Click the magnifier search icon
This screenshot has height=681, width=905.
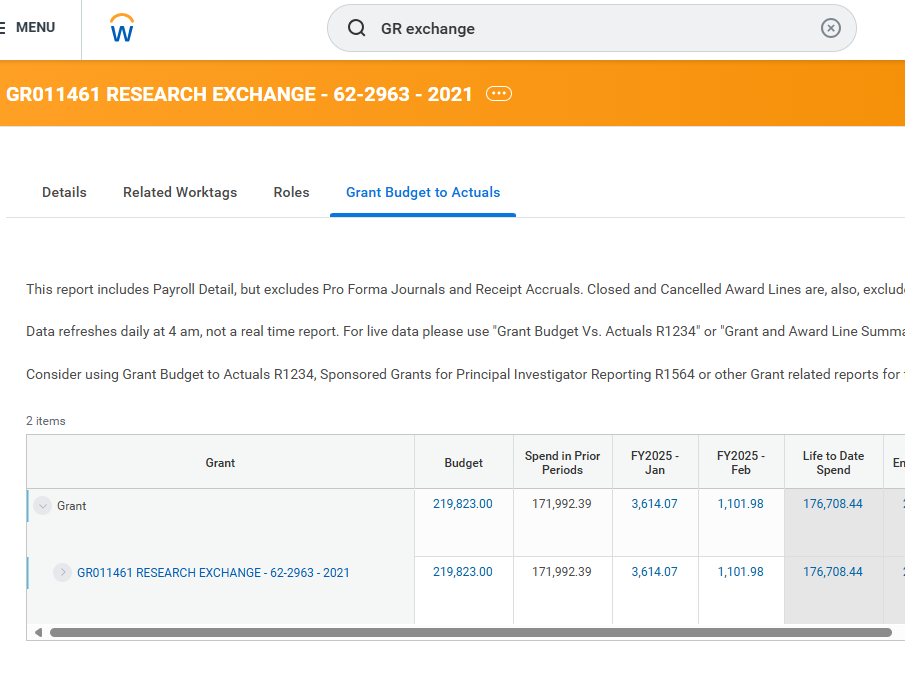pyautogui.click(x=357, y=28)
